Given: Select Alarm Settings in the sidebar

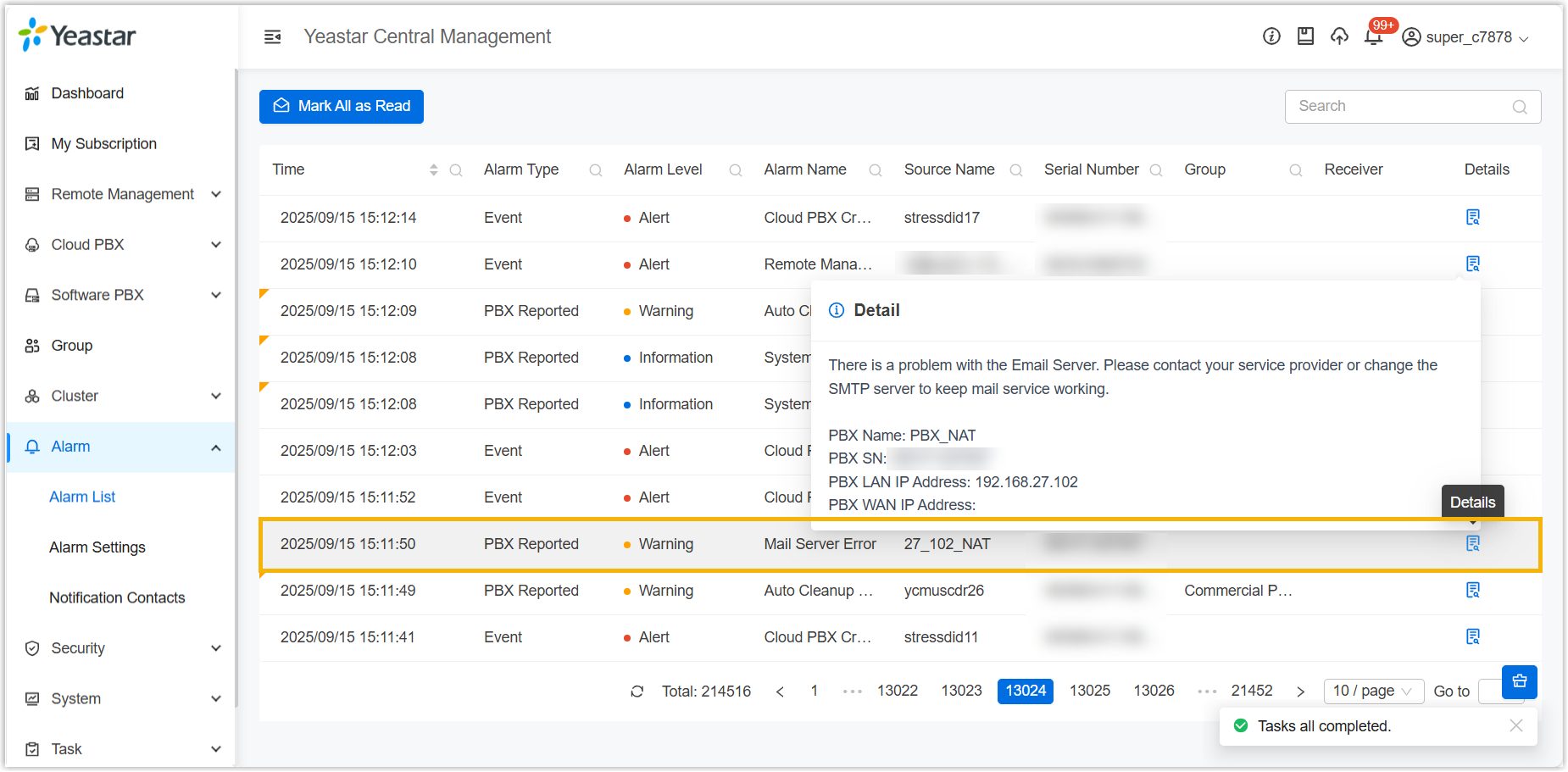Looking at the screenshot, I should coord(97,547).
